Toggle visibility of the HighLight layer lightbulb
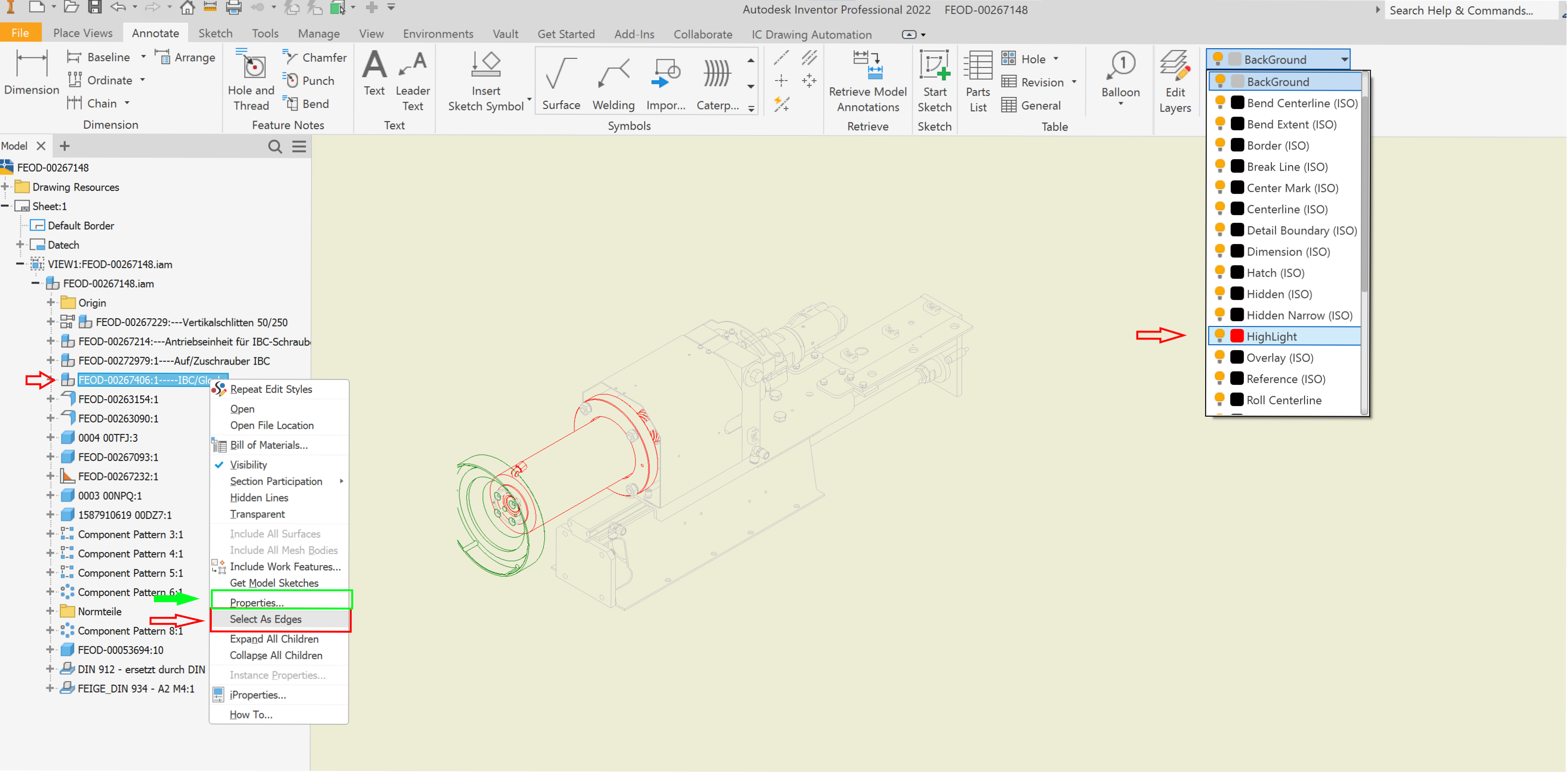 pos(1219,336)
